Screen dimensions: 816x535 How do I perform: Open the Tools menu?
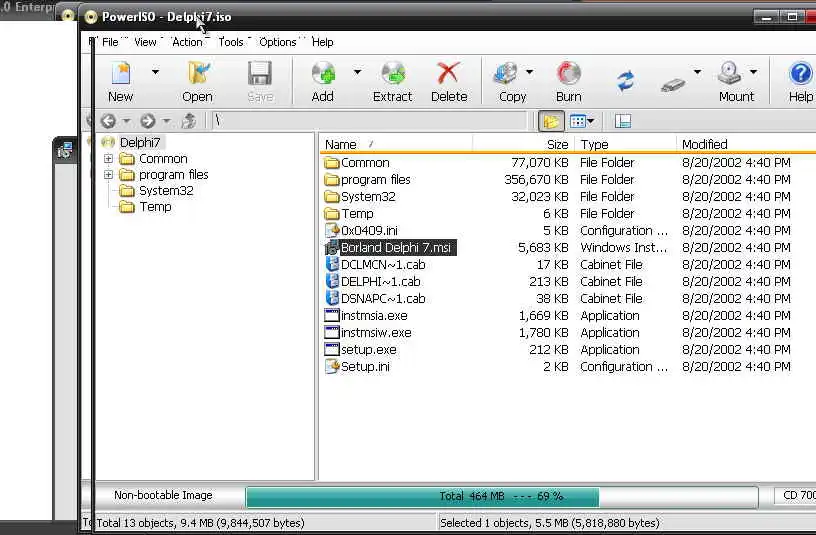231,42
